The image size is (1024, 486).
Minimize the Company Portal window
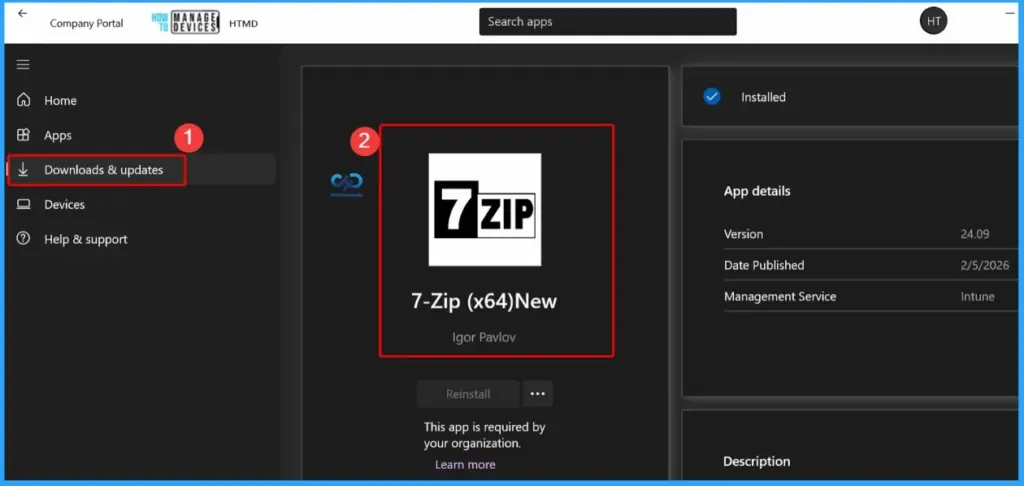pos(1010,13)
